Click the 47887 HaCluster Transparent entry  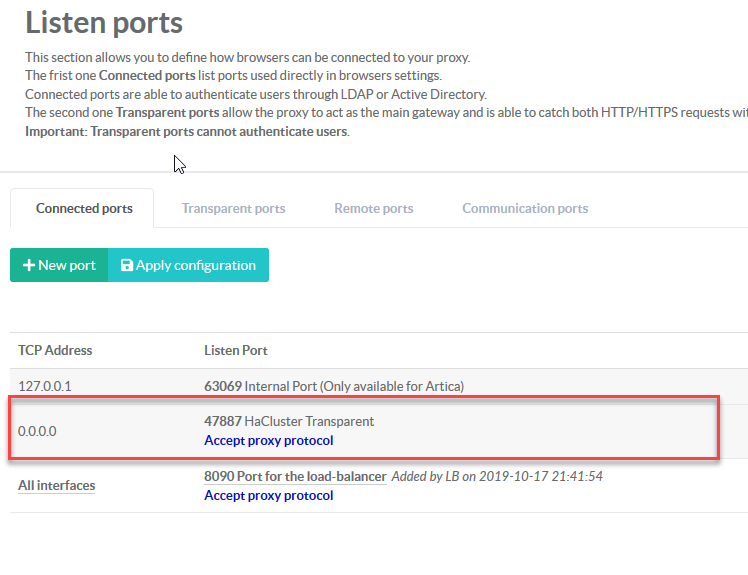point(289,422)
